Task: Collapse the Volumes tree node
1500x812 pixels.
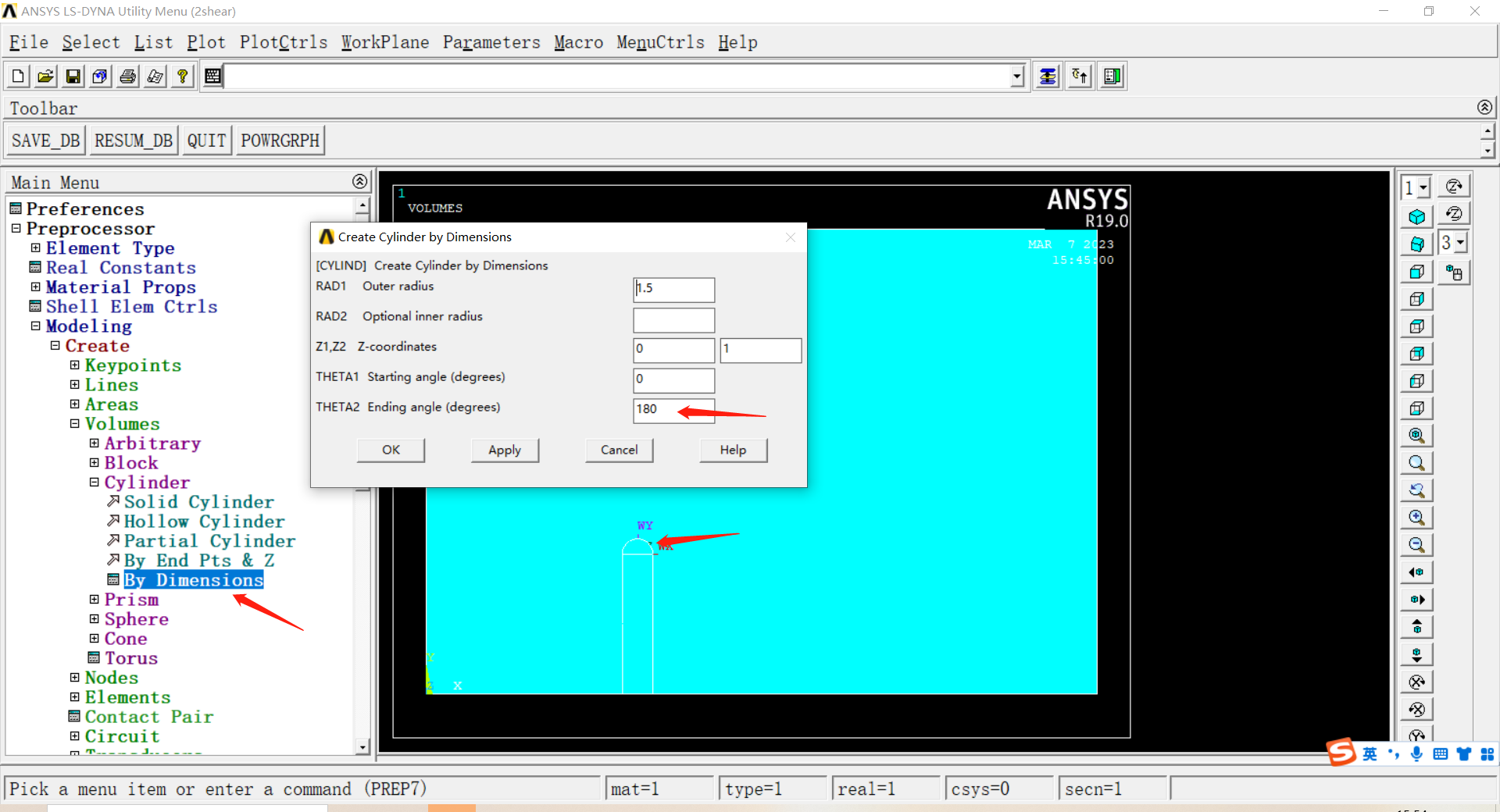Action: (x=74, y=423)
